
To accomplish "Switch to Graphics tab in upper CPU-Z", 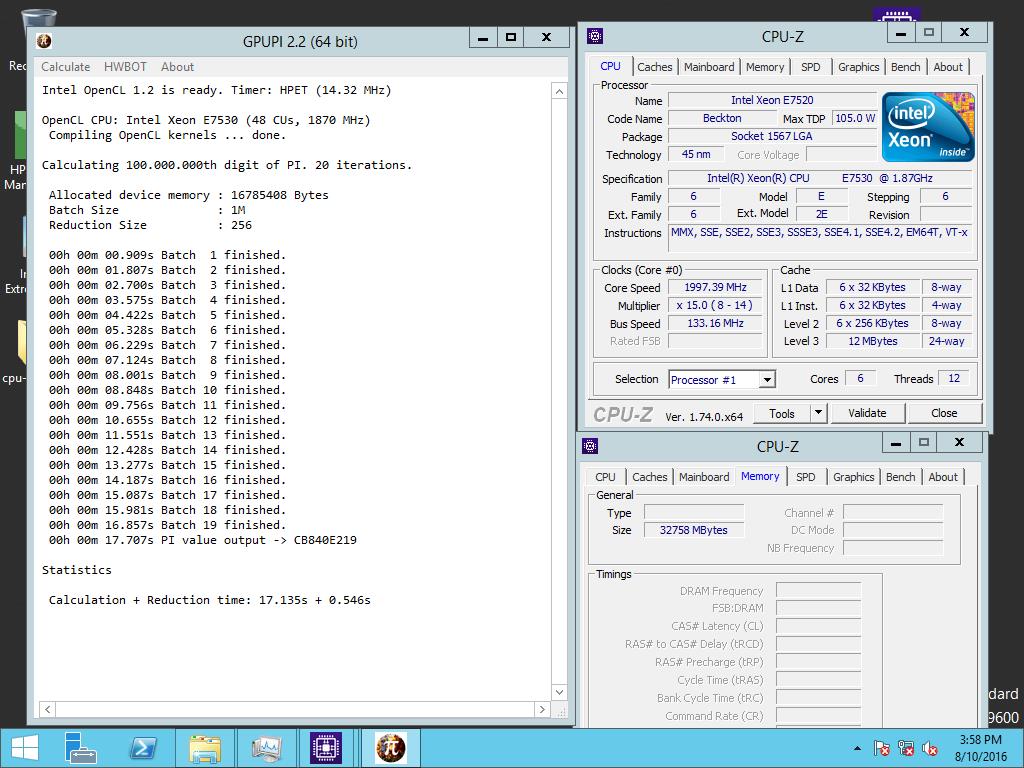I will pyautogui.click(x=858, y=67).
